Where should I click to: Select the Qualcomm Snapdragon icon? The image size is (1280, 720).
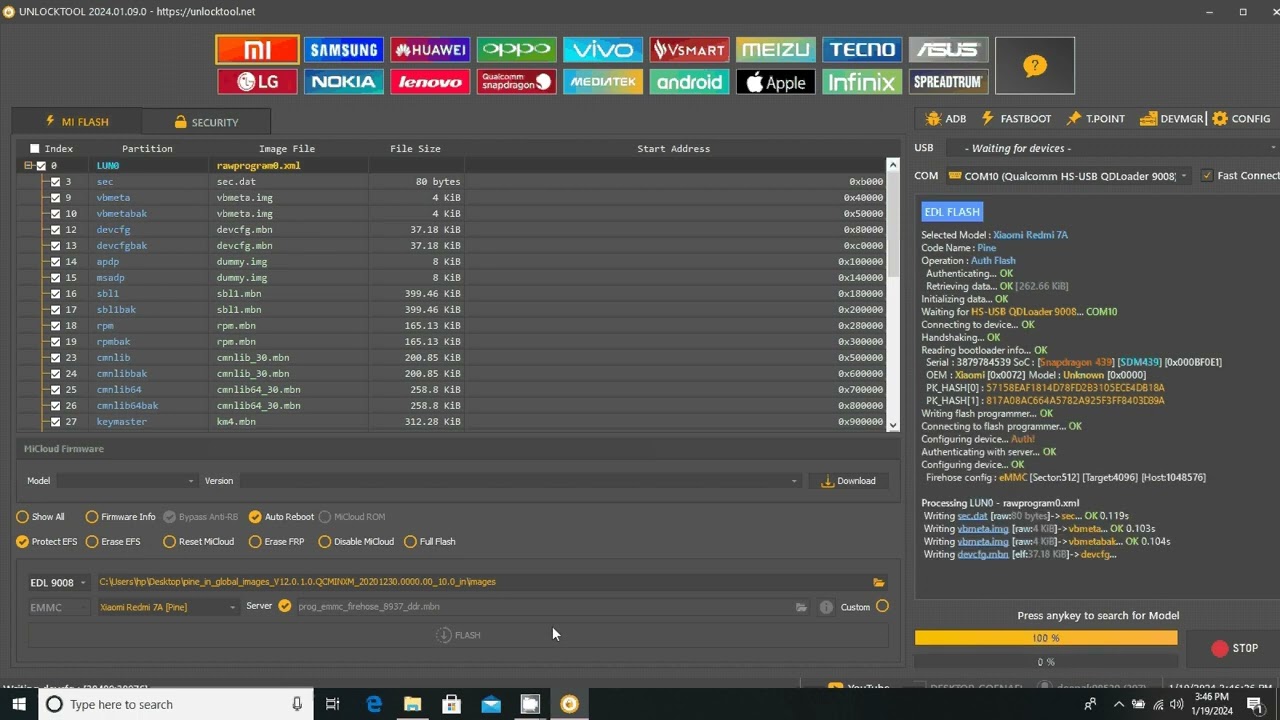click(516, 82)
